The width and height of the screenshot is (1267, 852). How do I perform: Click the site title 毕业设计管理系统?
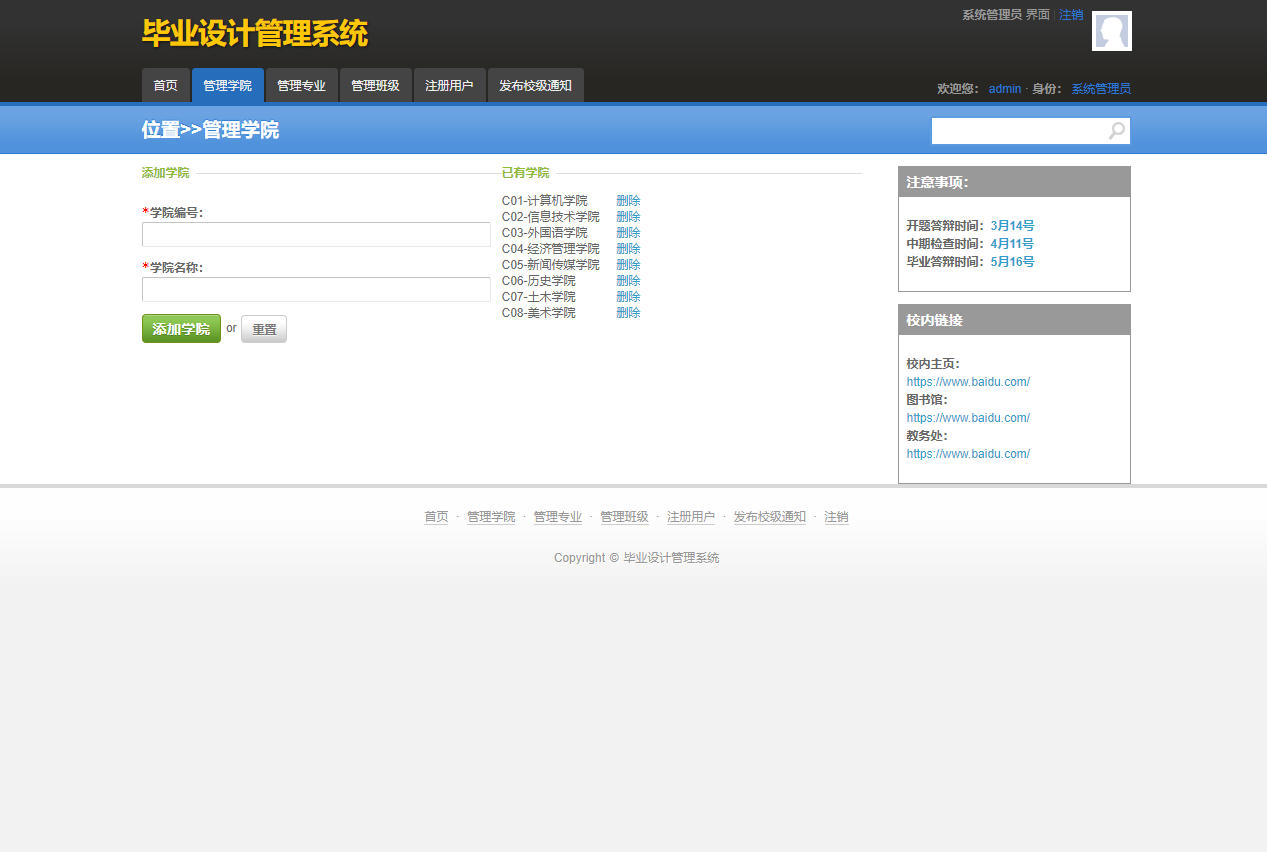point(255,34)
